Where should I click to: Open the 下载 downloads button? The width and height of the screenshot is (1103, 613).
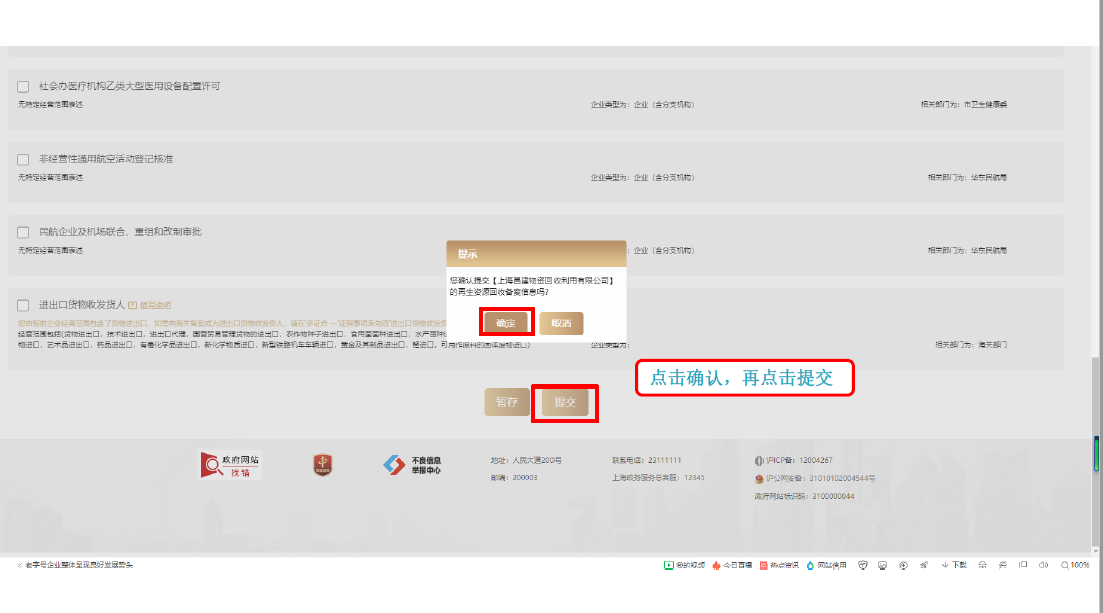click(x=953, y=565)
